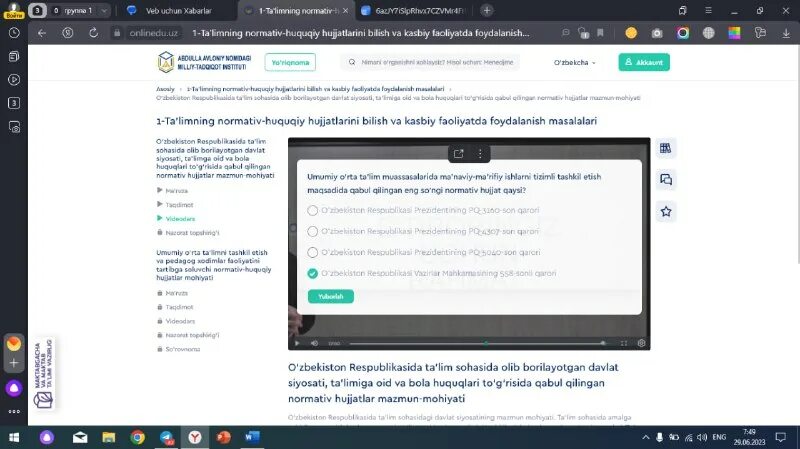Open the screenshot tool icon in sidebar
The width and height of the screenshot is (800, 449).
[x=14, y=127]
